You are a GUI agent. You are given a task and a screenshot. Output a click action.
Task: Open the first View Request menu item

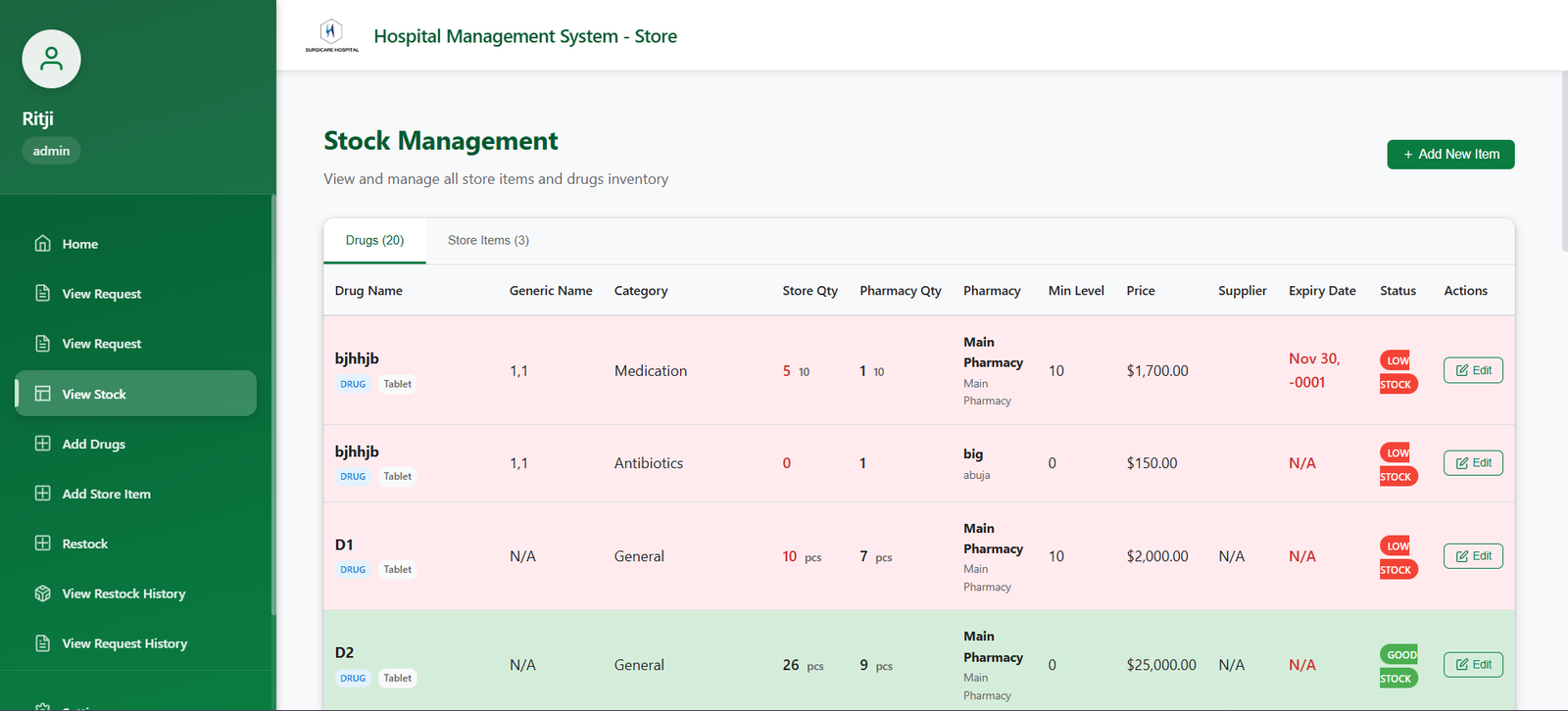tap(102, 294)
